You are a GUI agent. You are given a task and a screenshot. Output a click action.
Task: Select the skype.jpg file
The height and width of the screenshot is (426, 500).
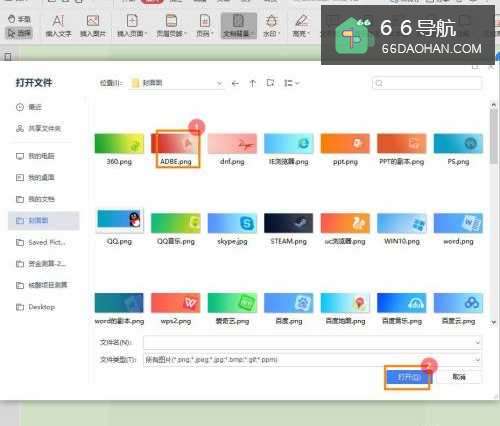[x=232, y=229]
